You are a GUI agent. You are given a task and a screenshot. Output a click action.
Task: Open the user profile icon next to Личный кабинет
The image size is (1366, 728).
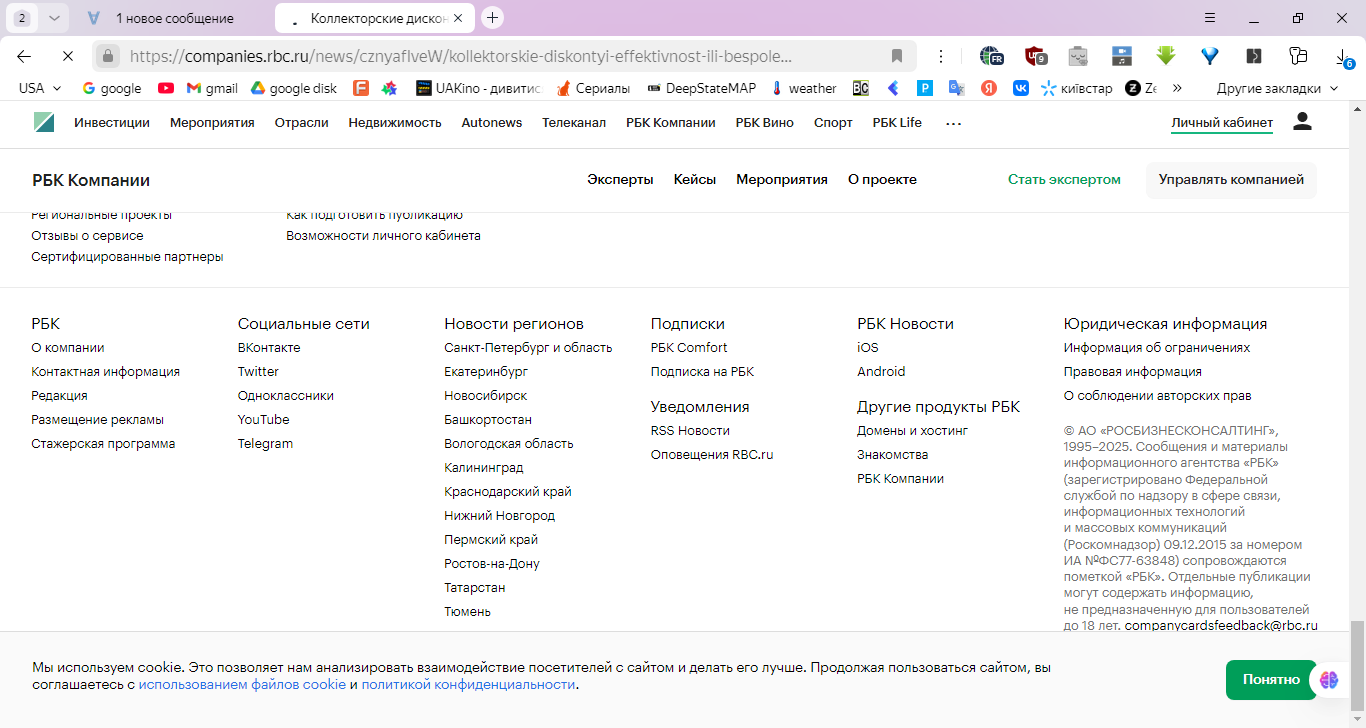pos(1302,122)
